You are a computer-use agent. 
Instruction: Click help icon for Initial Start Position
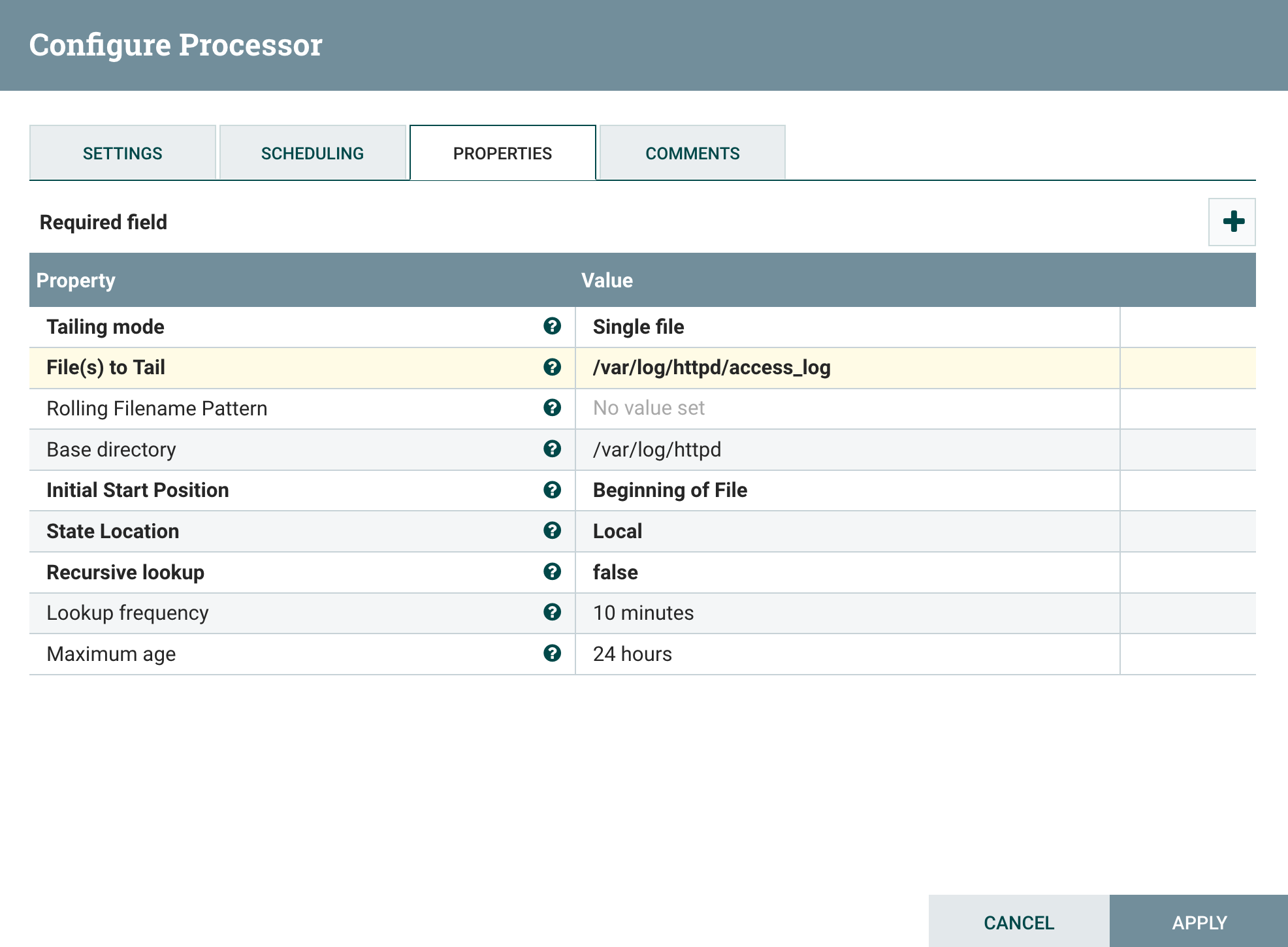point(552,490)
